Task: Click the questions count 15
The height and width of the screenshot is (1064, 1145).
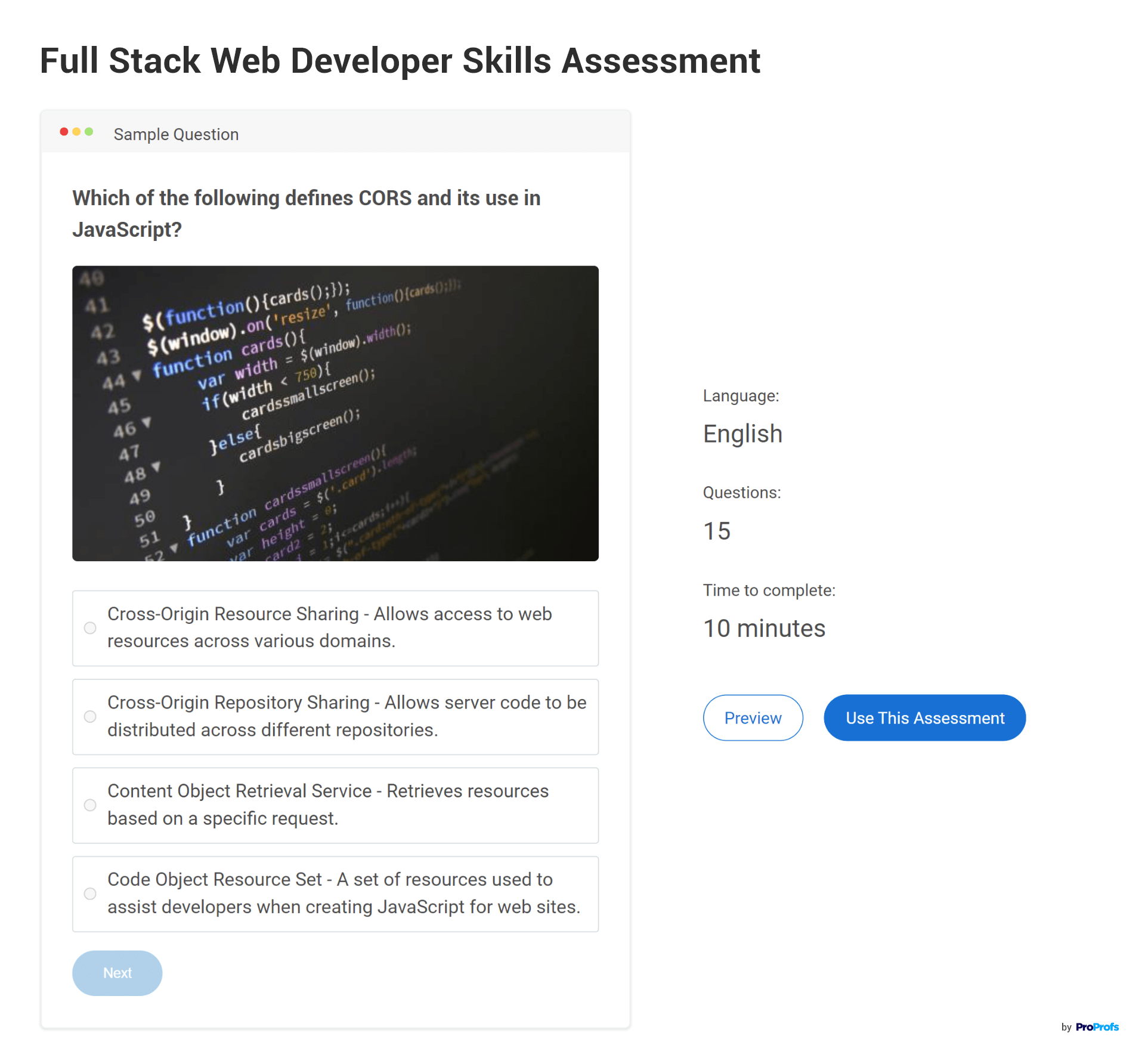Action: coord(717,531)
